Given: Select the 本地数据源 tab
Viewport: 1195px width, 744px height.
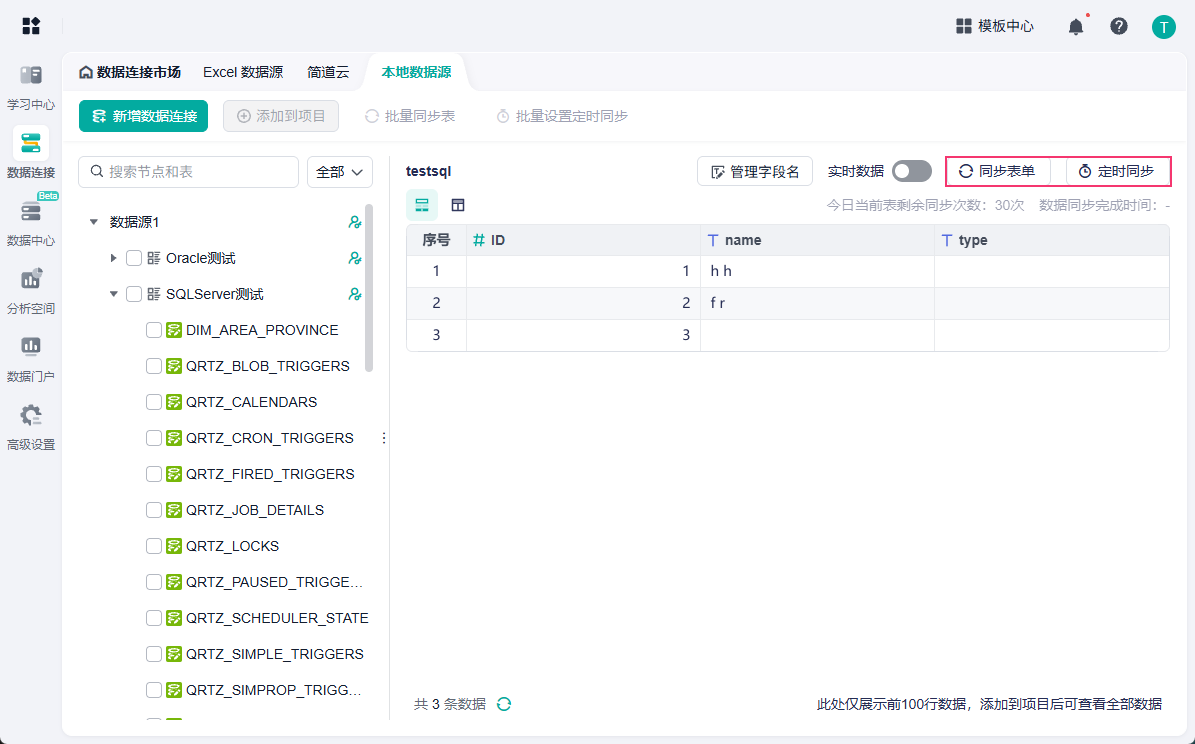Looking at the screenshot, I should click(x=416, y=72).
